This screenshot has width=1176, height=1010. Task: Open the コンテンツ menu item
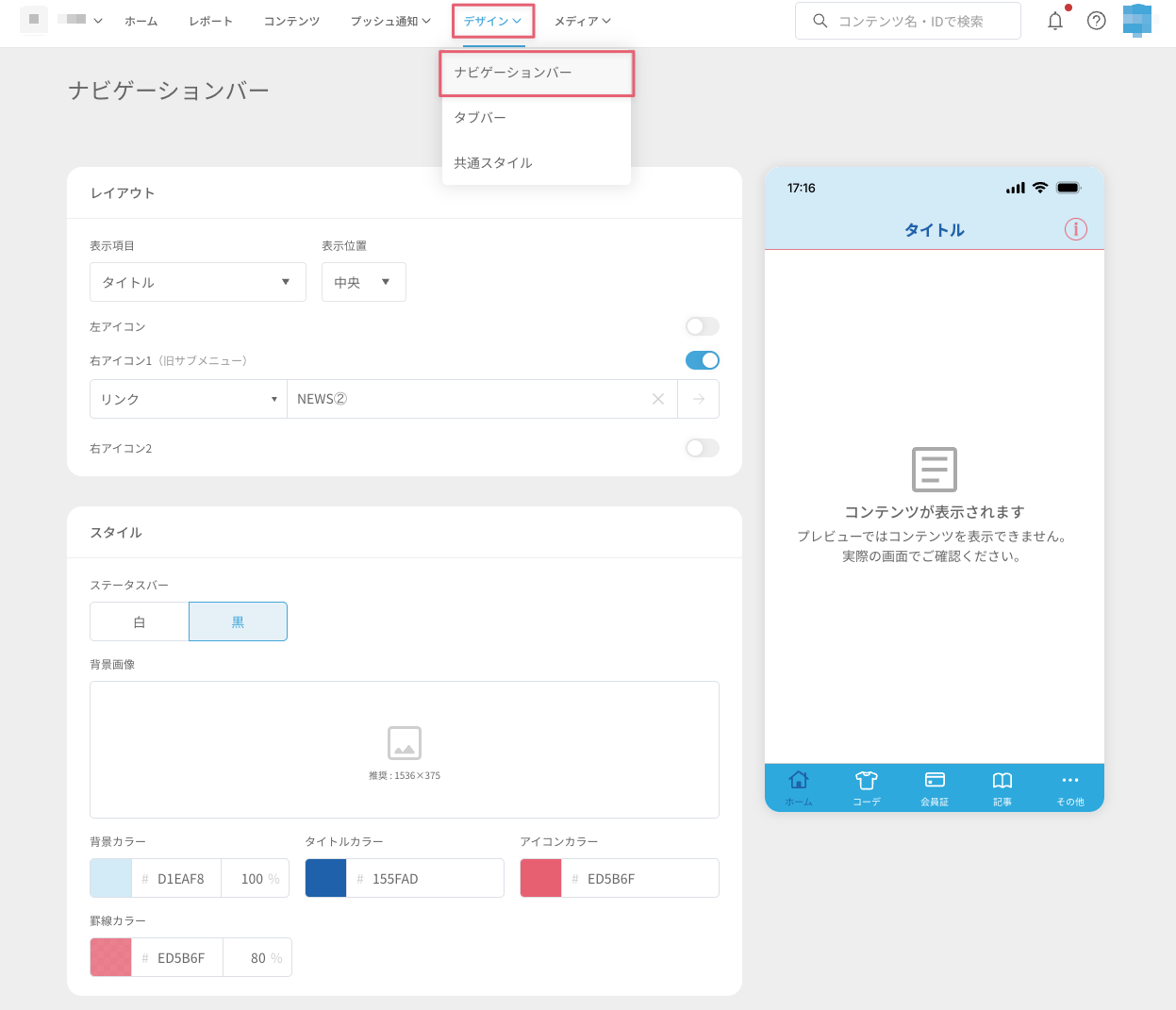[x=291, y=21]
